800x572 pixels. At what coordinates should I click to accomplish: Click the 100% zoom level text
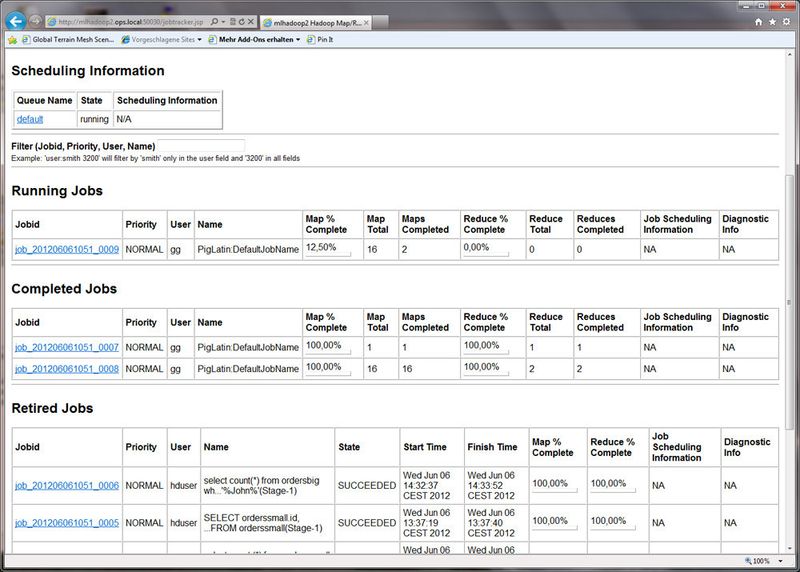pos(761,561)
